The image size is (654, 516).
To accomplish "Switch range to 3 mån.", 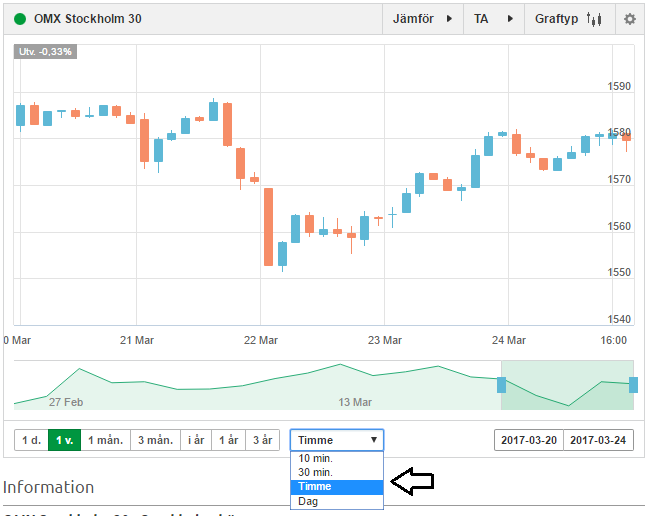I will click(x=156, y=440).
